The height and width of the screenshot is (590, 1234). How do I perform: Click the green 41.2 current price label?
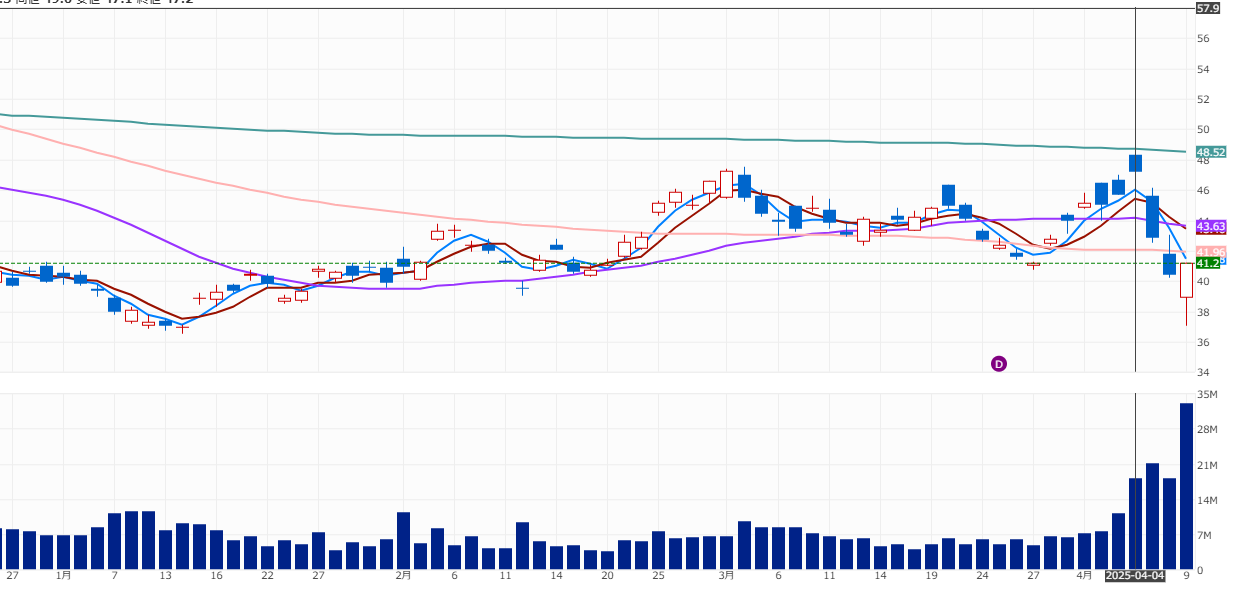point(1208,263)
